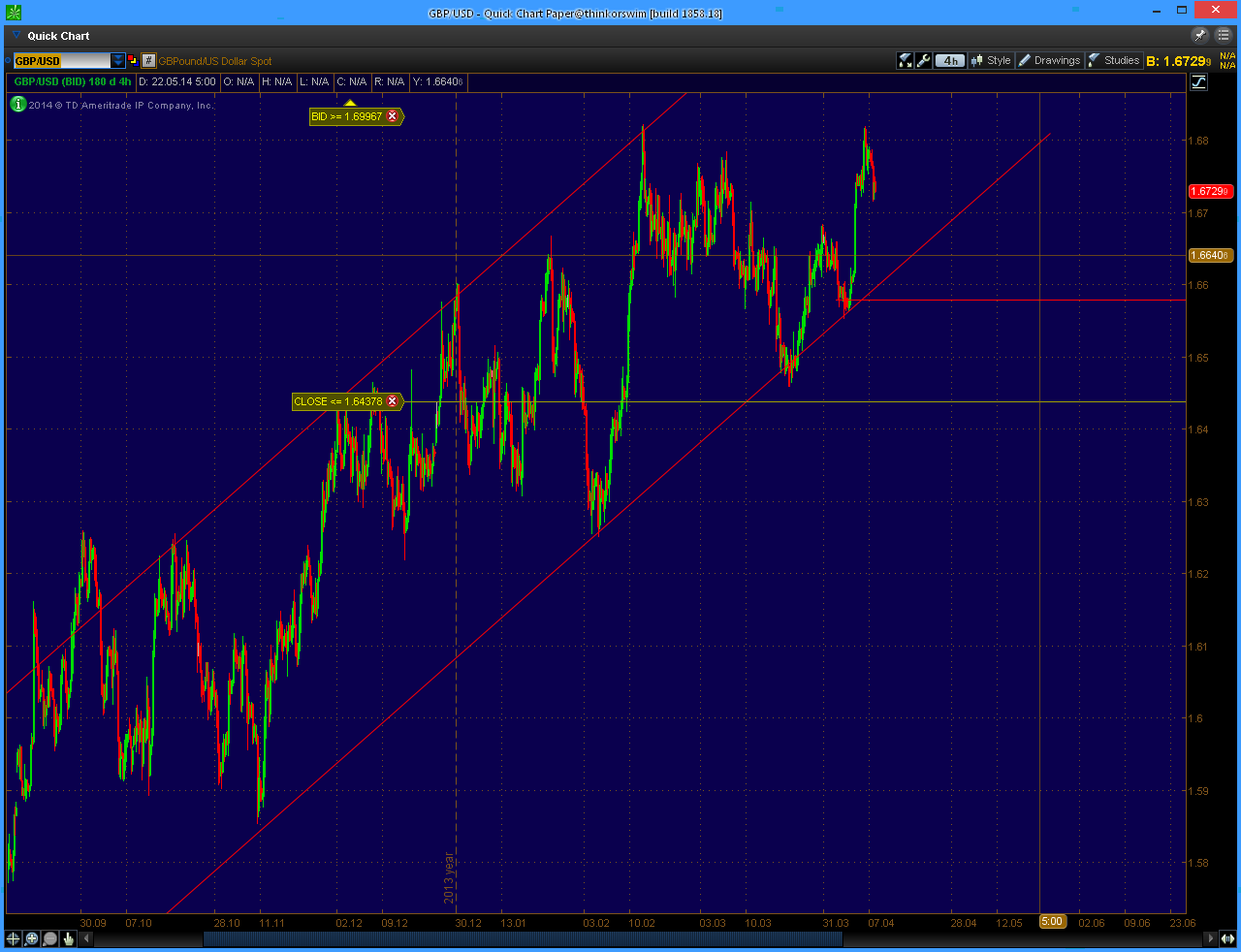This screenshot has height=952, width=1241.
Task: Click the green info icon on chart
Action: (17, 104)
